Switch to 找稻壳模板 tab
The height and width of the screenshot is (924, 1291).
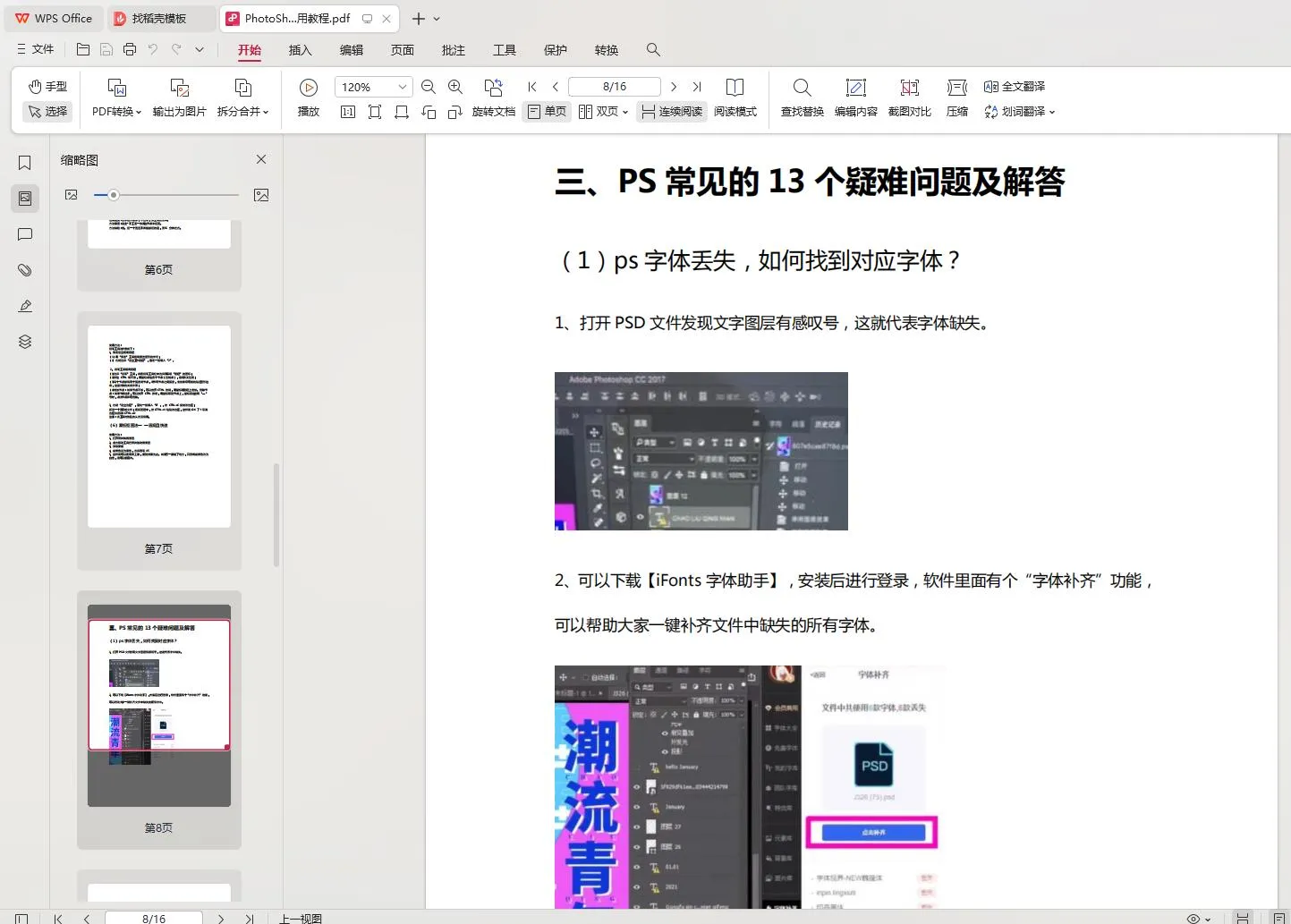click(161, 18)
